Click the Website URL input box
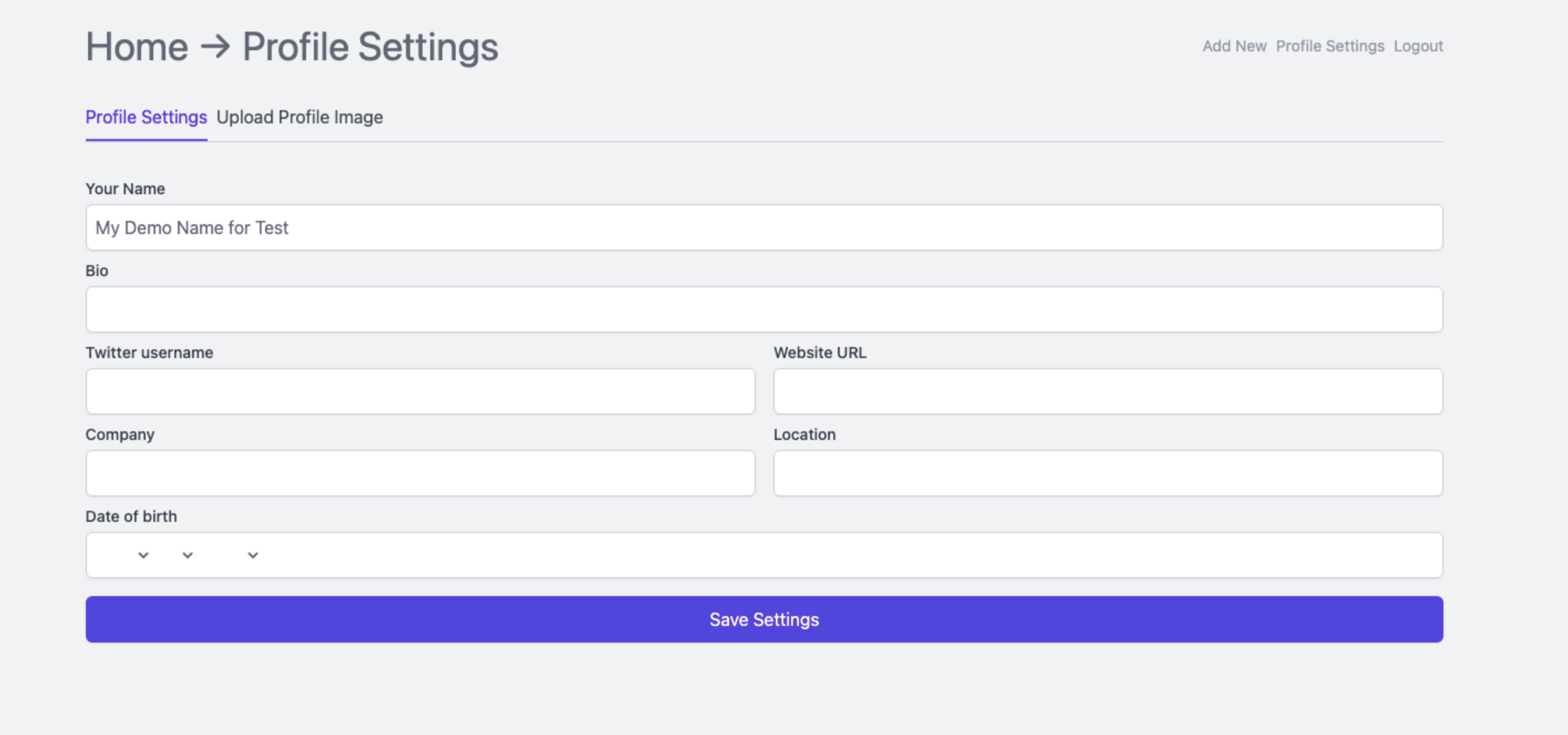Image resolution: width=1568 pixels, height=735 pixels. coord(1107,391)
